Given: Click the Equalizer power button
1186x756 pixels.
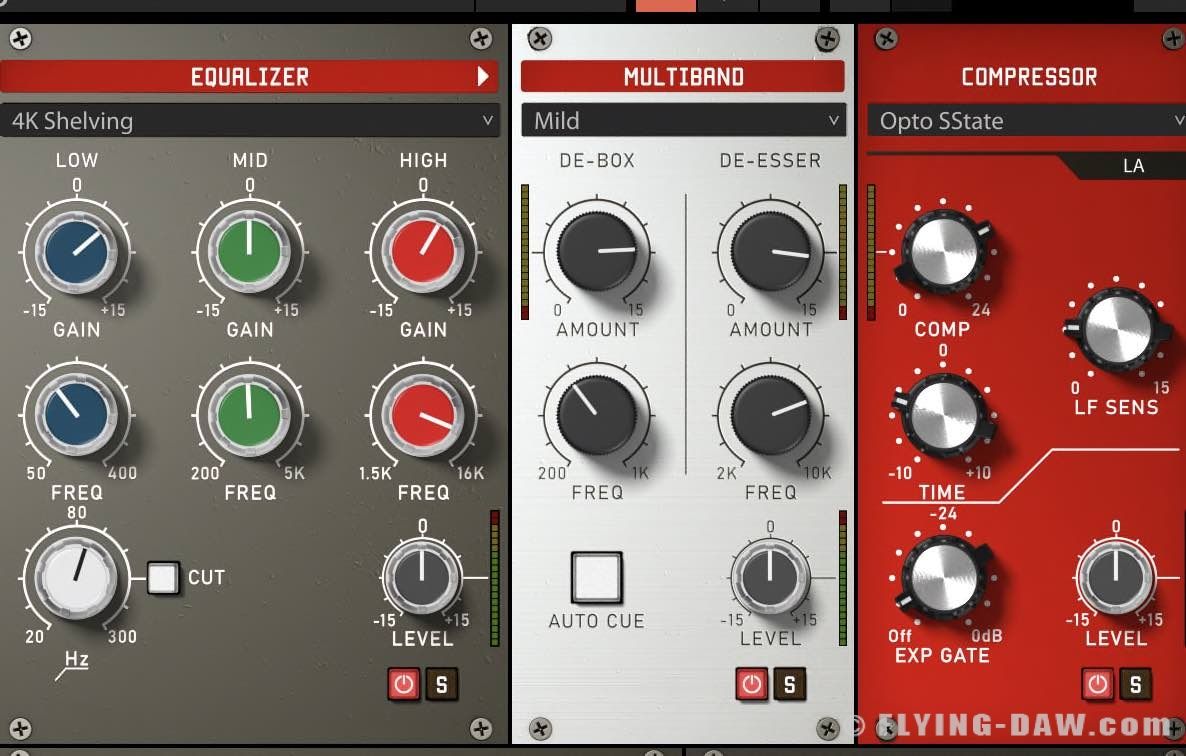Looking at the screenshot, I should (x=403, y=685).
